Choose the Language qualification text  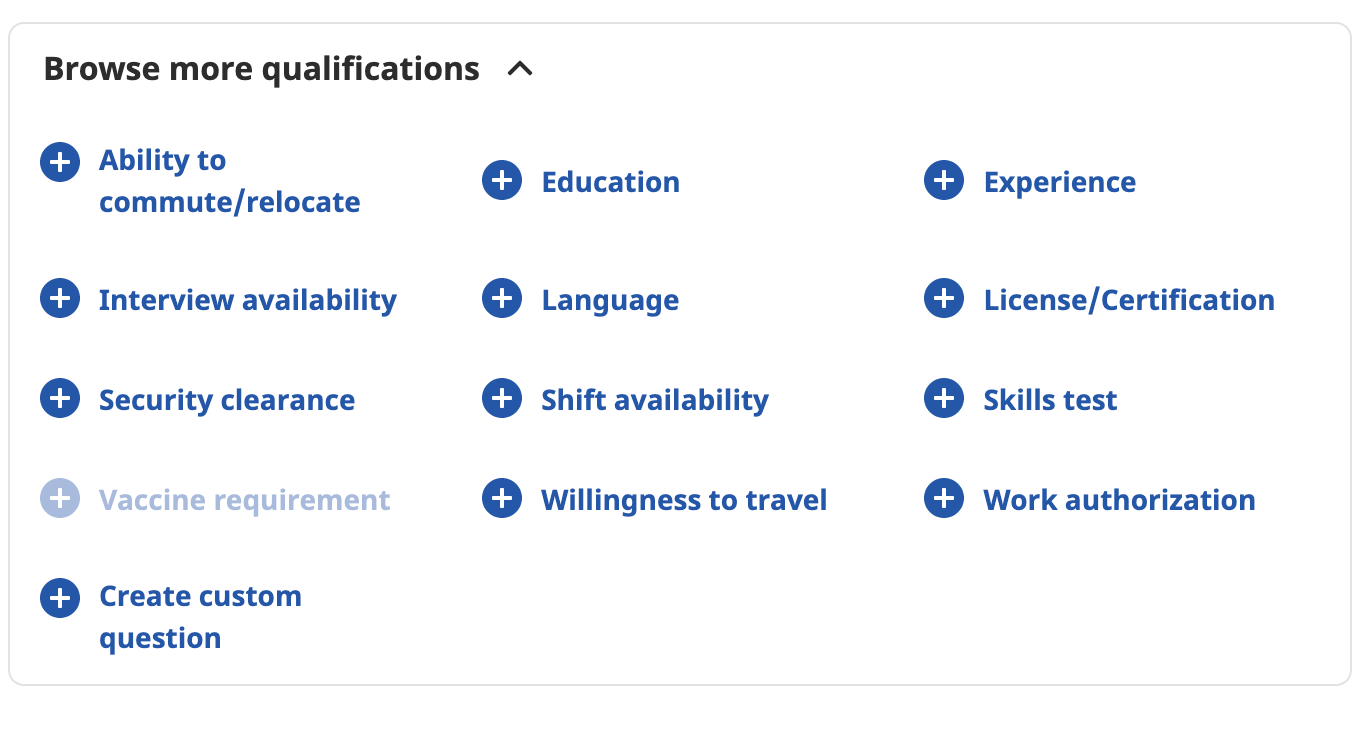coord(610,300)
